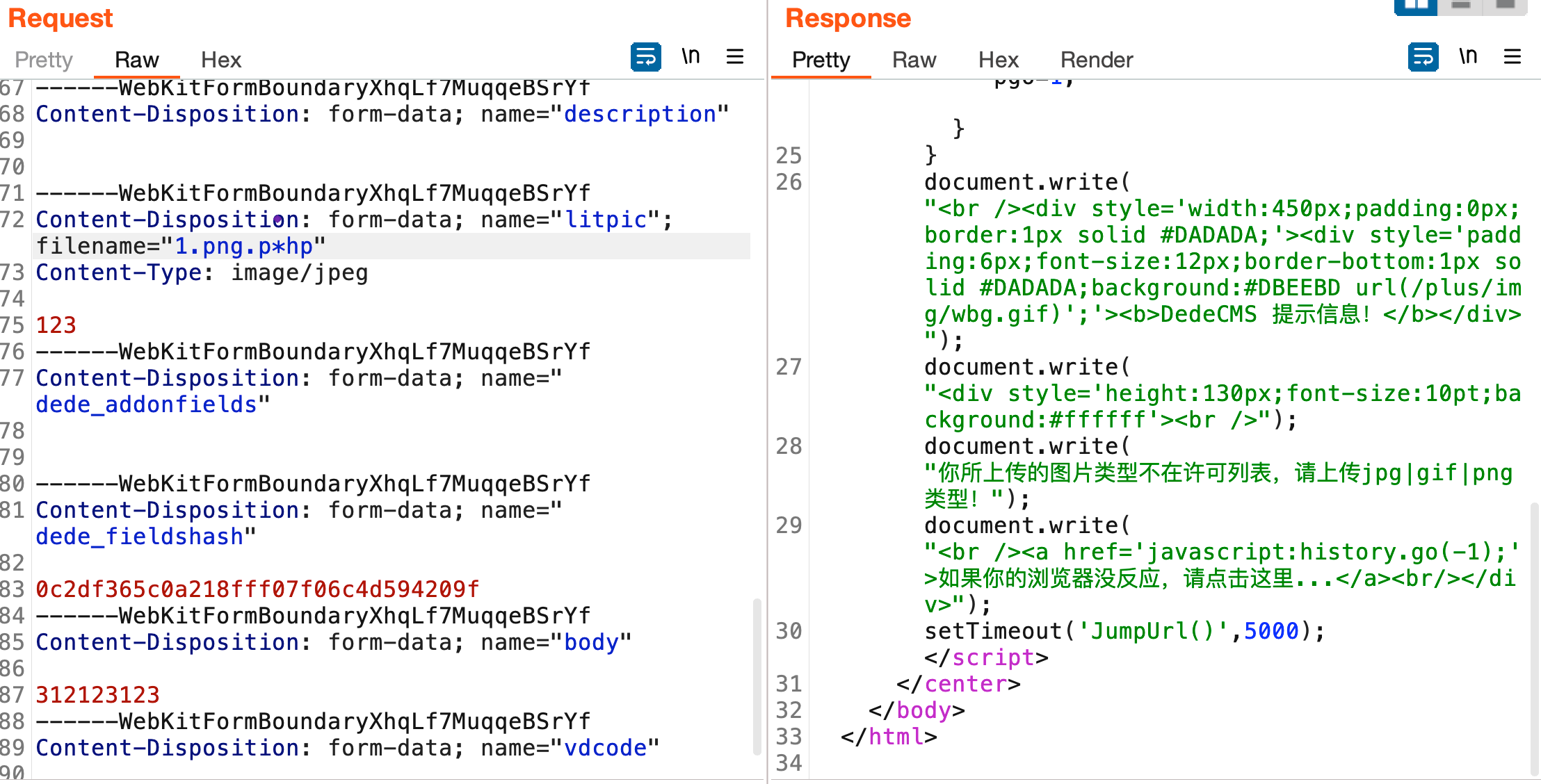Click document.write( on Response line 26
This screenshot has height=784, width=1541.
pyautogui.click(x=1028, y=182)
